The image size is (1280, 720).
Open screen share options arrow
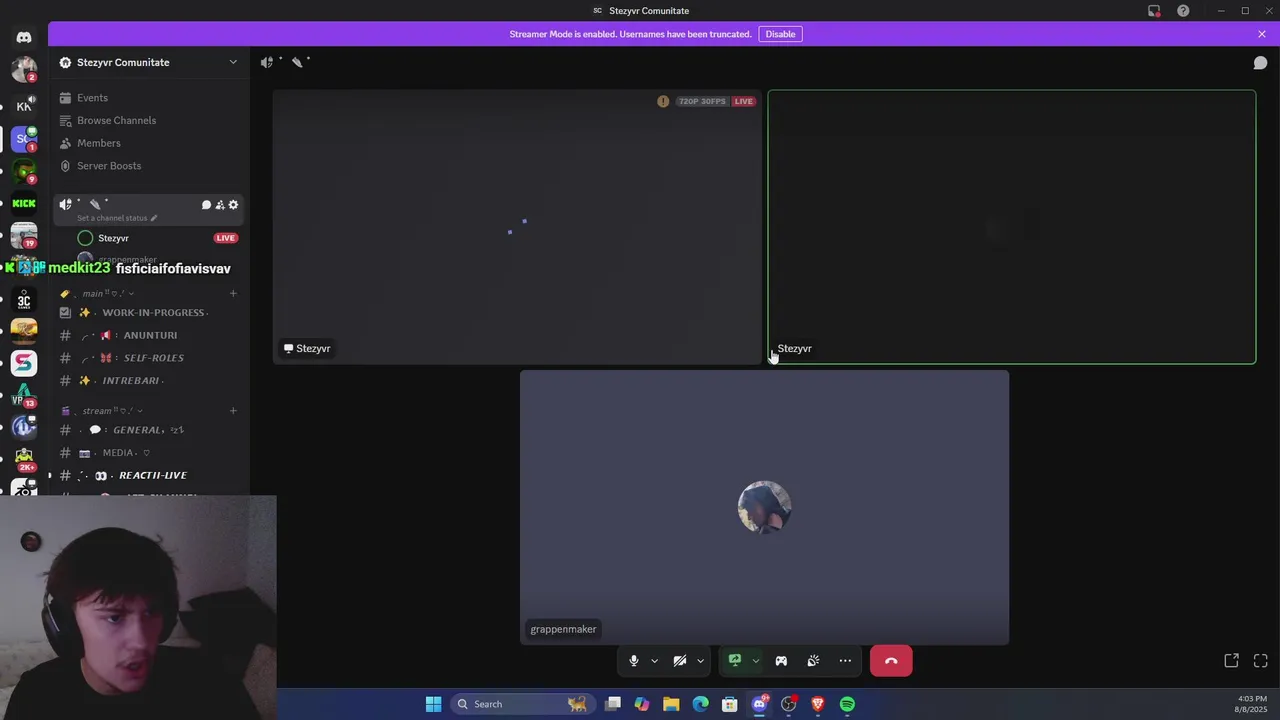[755, 661]
